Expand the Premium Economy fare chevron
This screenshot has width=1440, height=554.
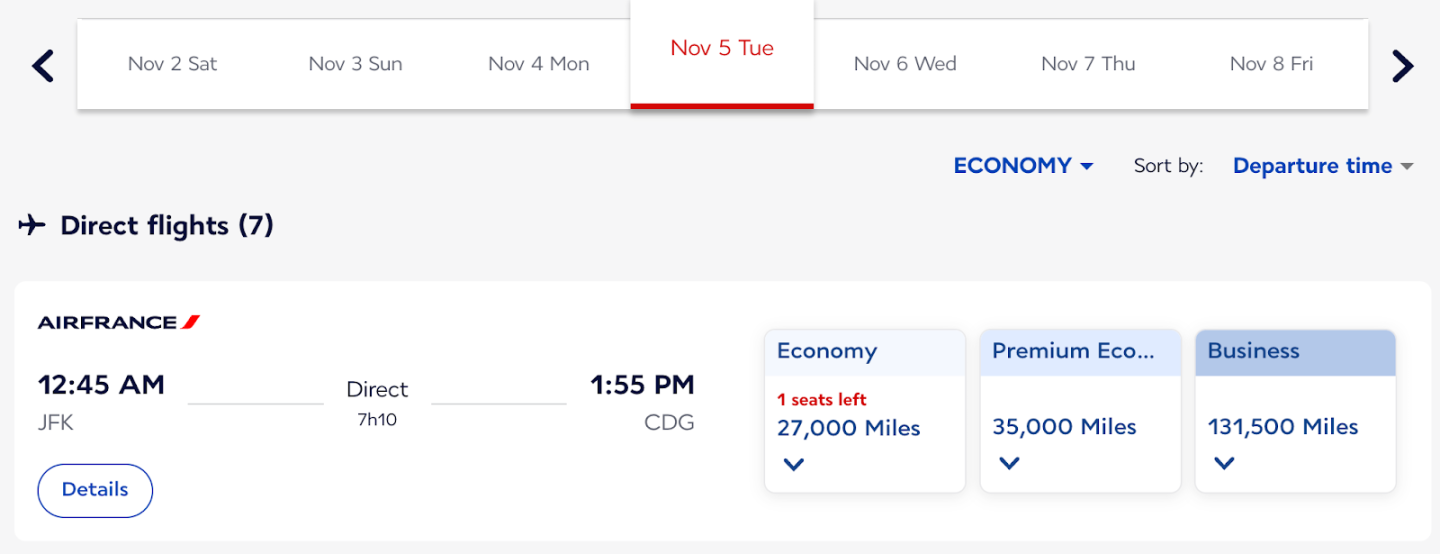click(1009, 463)
